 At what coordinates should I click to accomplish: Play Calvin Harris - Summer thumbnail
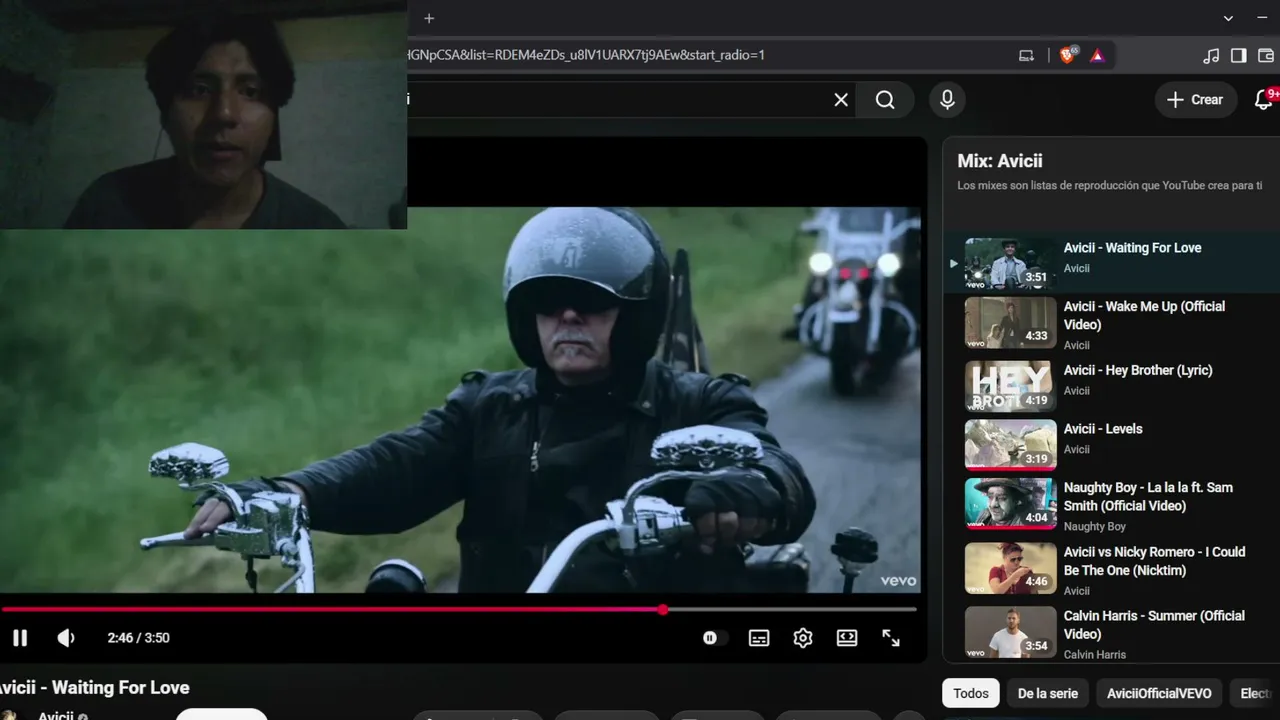pos(1010,632)
